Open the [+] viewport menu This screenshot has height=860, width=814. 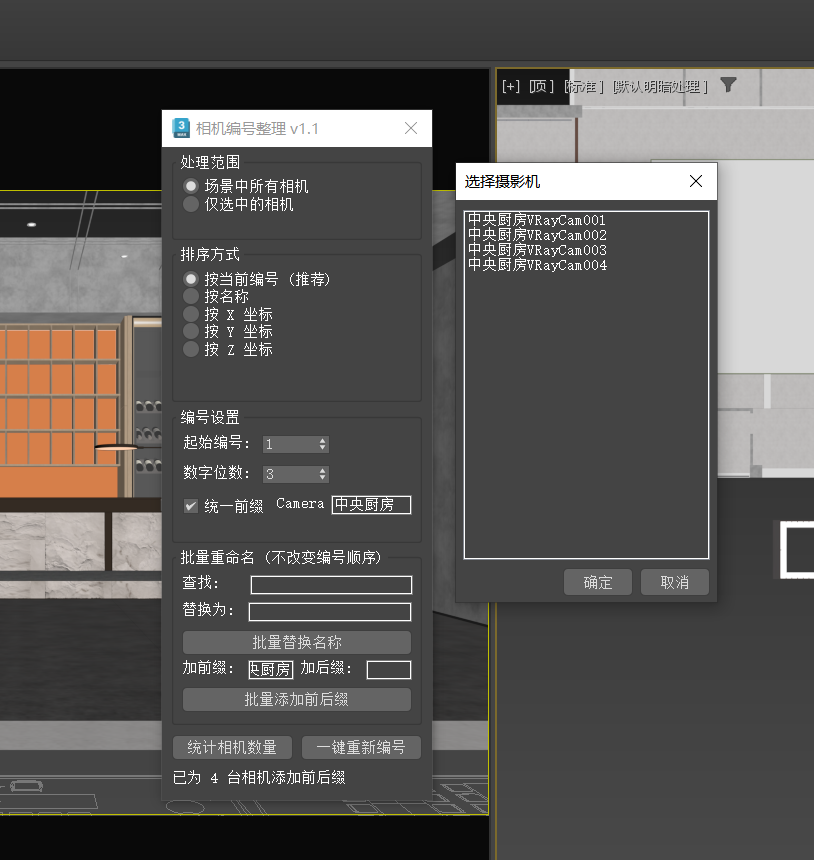coord(510,87)
